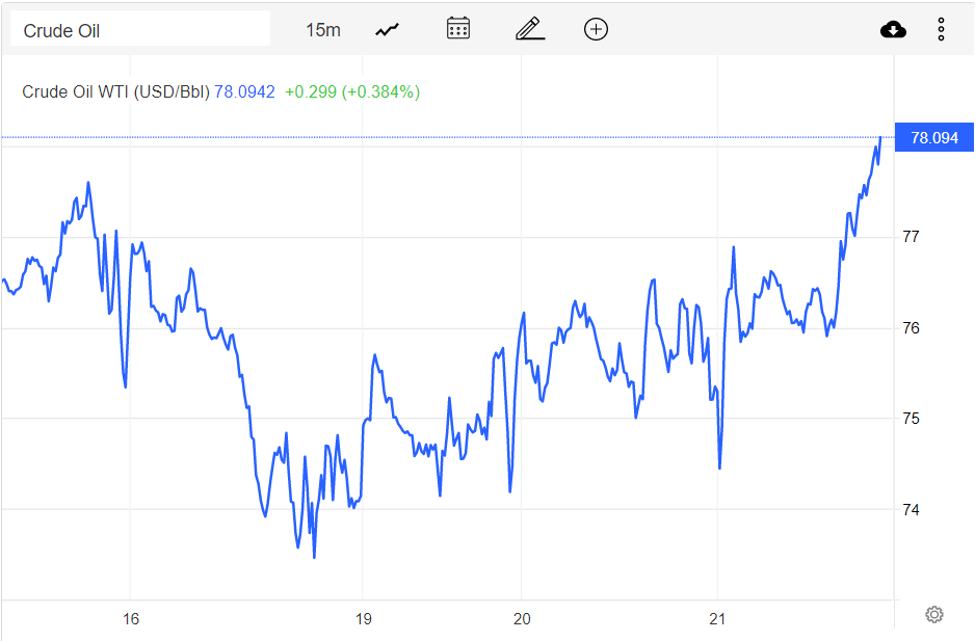Change the chart type via line icon
Viewport: 977px width, 641px height.
point(387,30)
